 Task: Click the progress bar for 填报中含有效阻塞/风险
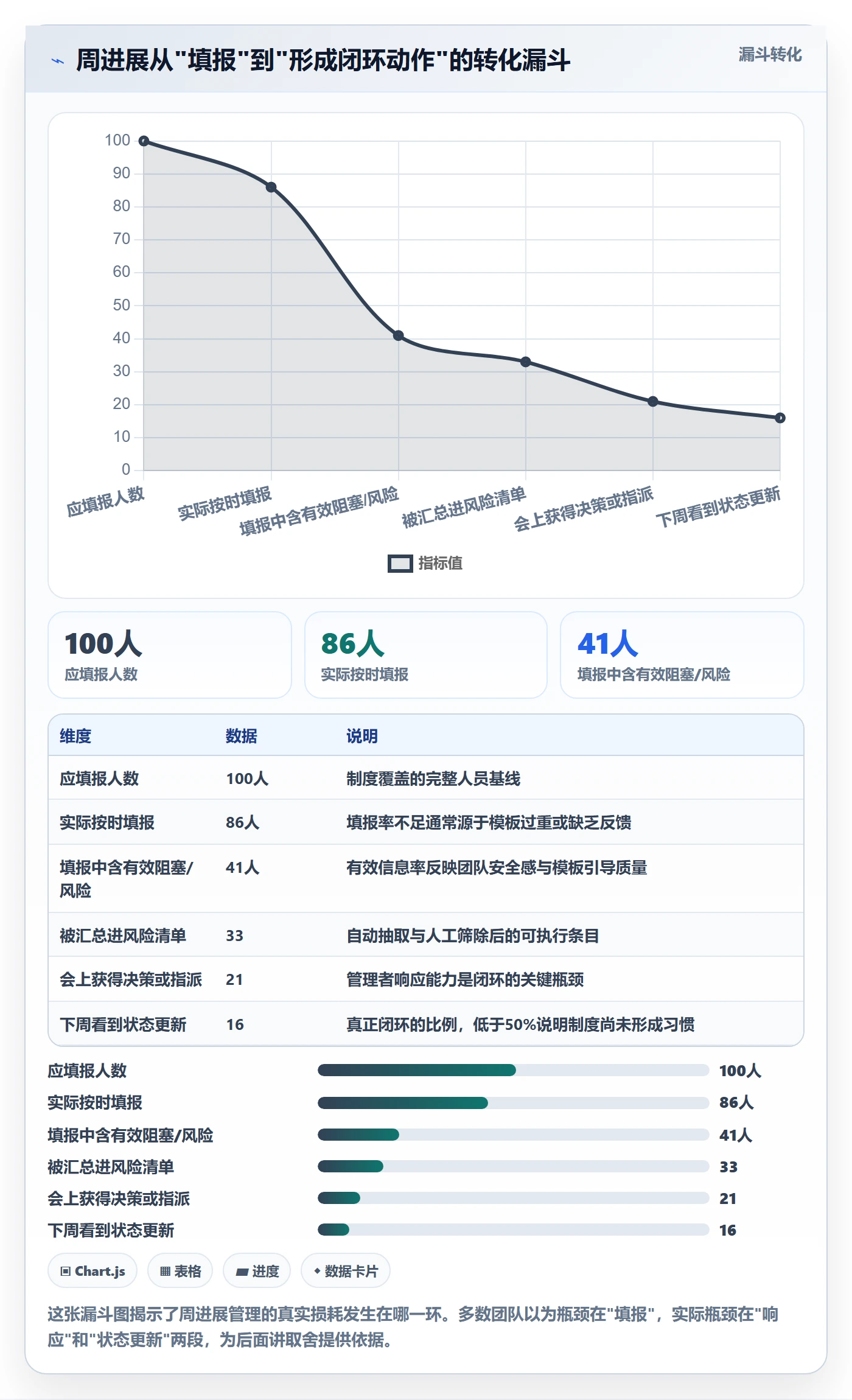click(x=513, y=1135)
